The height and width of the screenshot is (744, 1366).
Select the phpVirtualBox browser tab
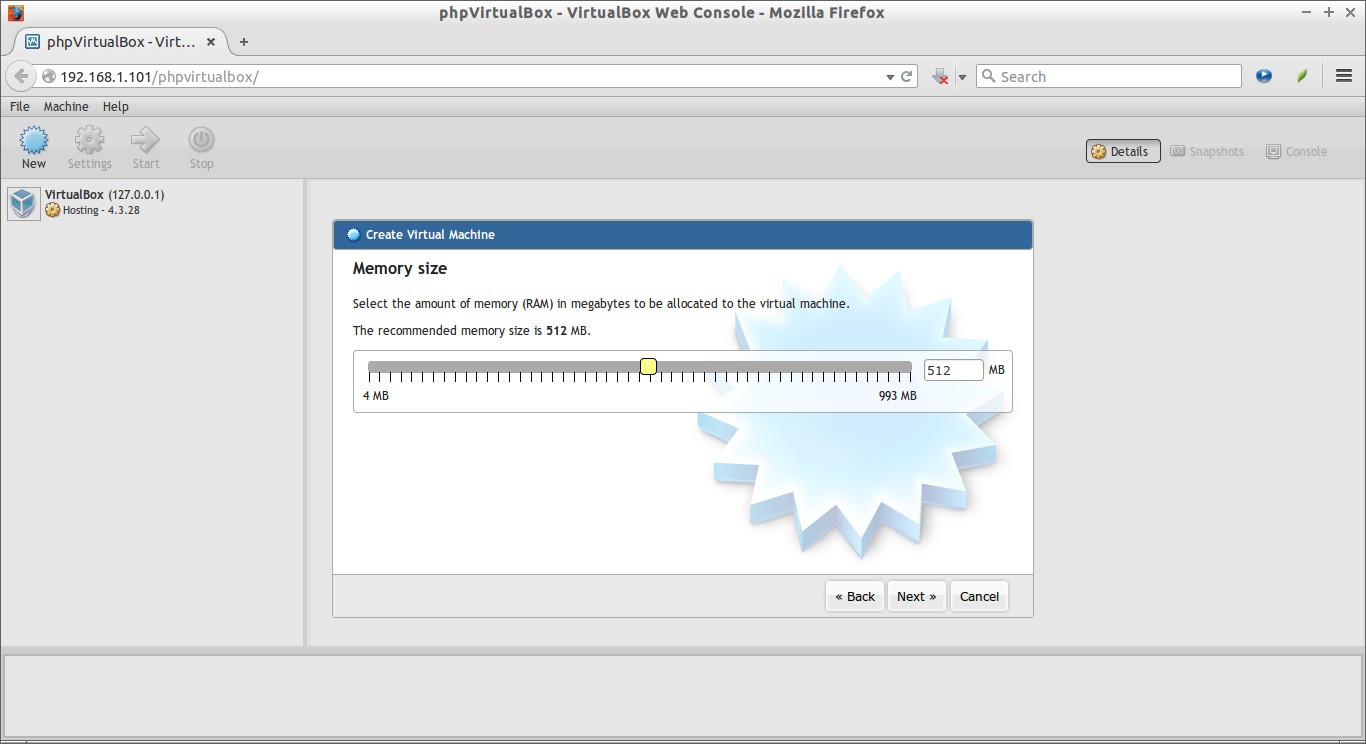pos(121,42)
